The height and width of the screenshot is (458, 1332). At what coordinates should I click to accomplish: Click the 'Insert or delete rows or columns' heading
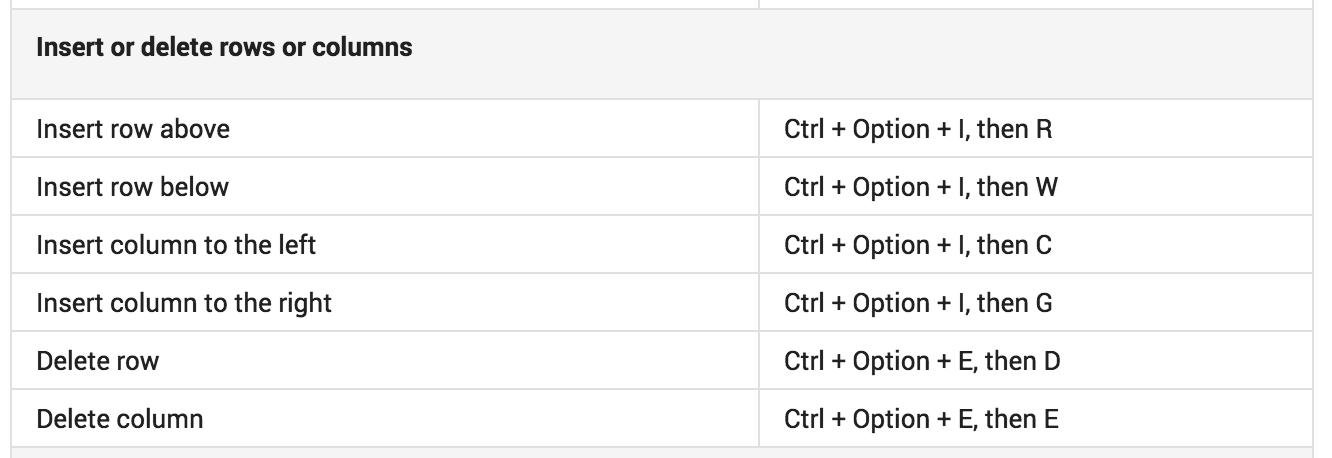click(x=224, y=47)
